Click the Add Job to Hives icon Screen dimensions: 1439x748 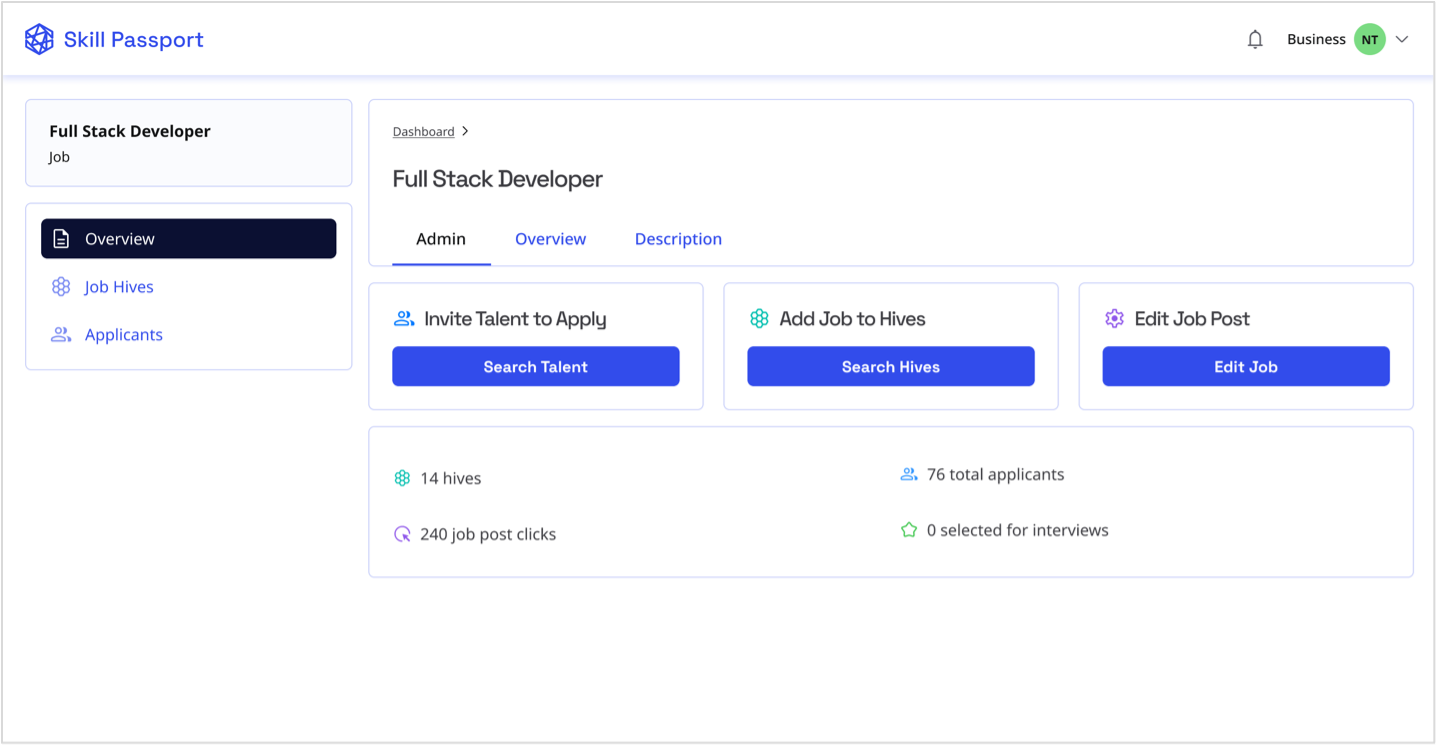pyautogui.click(x=759, y=319)
